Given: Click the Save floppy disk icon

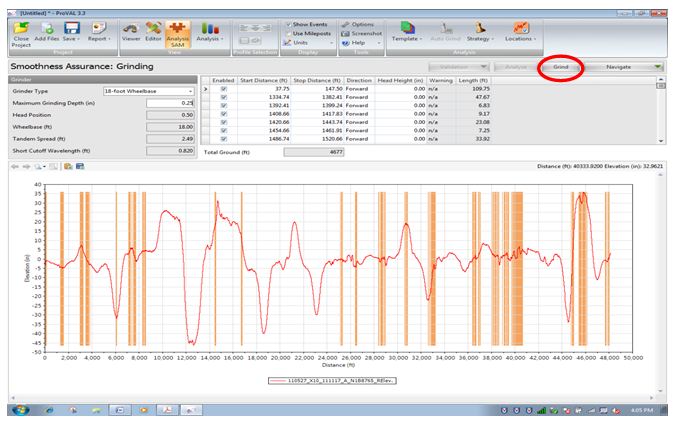Looking at the screenshot, I should pos(71,28).
